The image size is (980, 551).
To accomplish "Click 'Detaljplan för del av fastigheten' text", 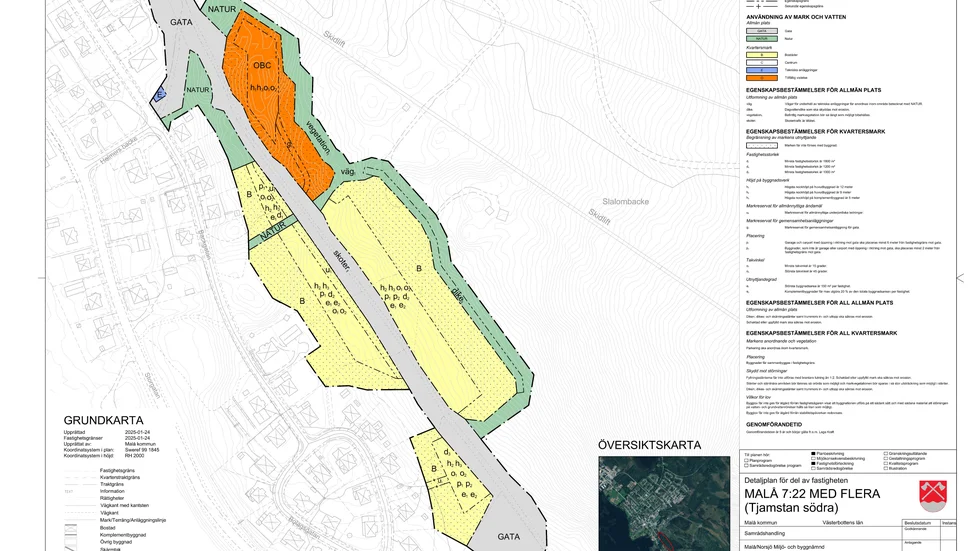I will (796, 480).
